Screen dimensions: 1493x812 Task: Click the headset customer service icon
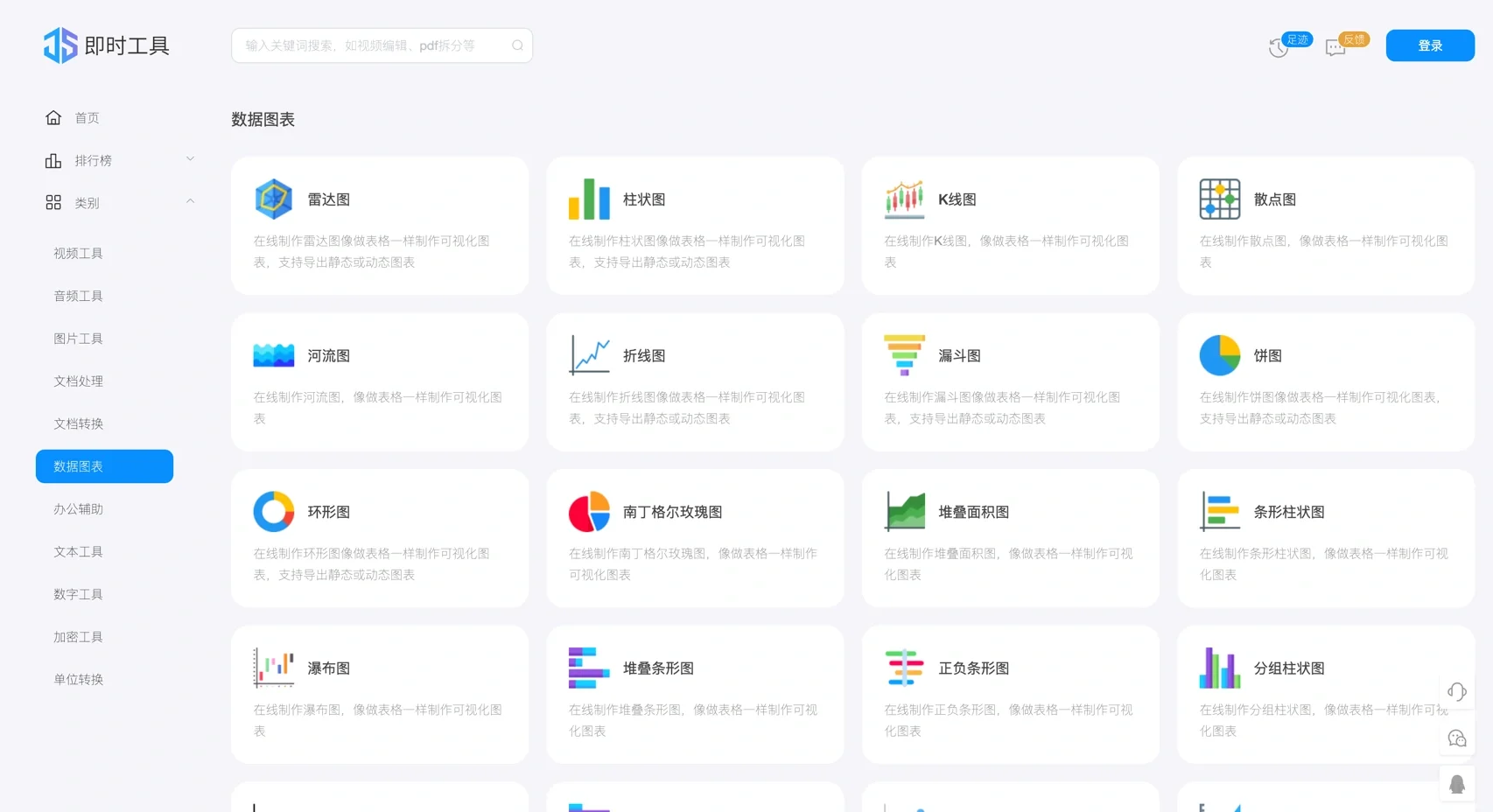click(1457, 691)
